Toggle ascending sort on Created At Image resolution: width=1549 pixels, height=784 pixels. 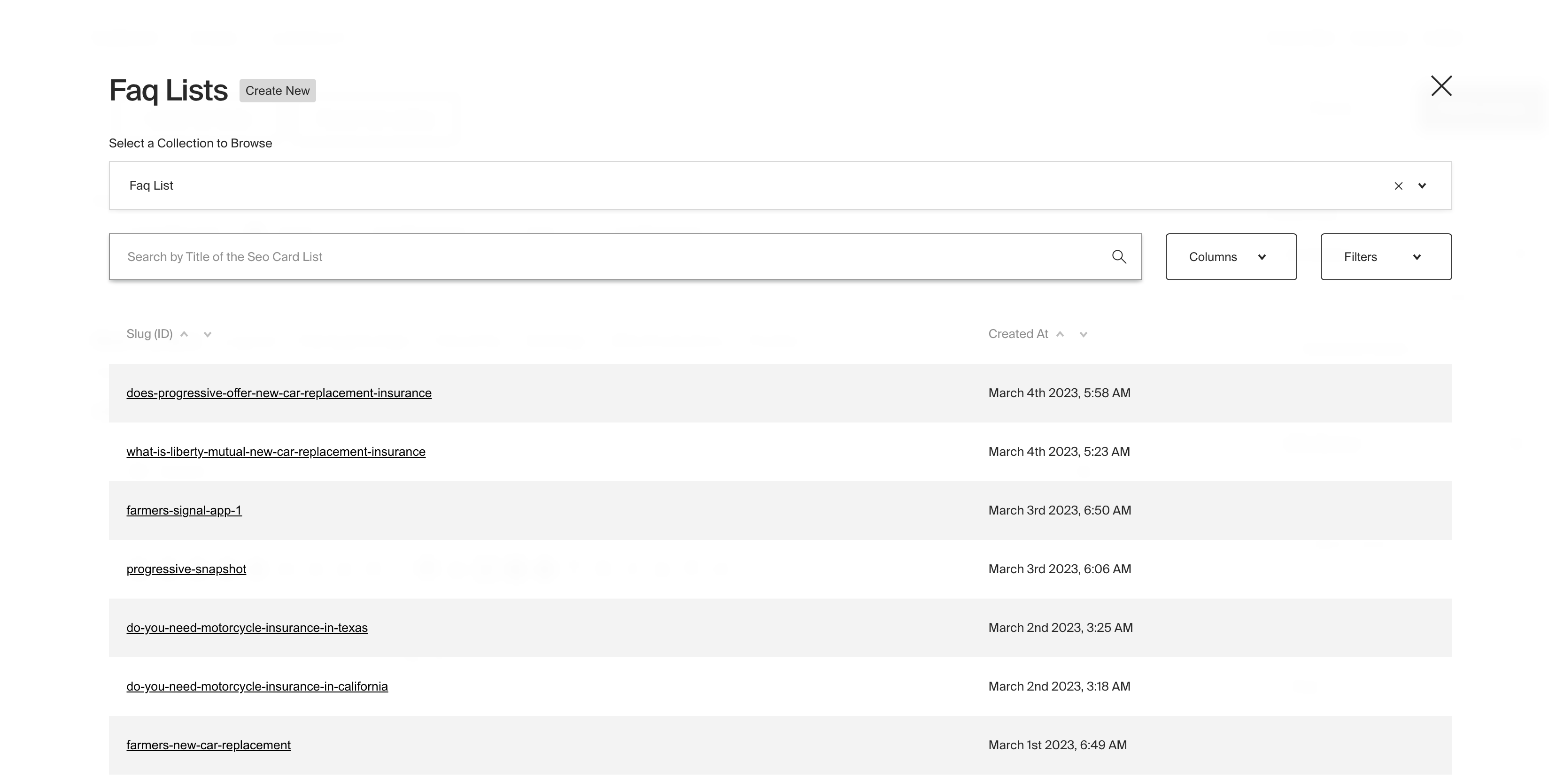click(1061, 334)
